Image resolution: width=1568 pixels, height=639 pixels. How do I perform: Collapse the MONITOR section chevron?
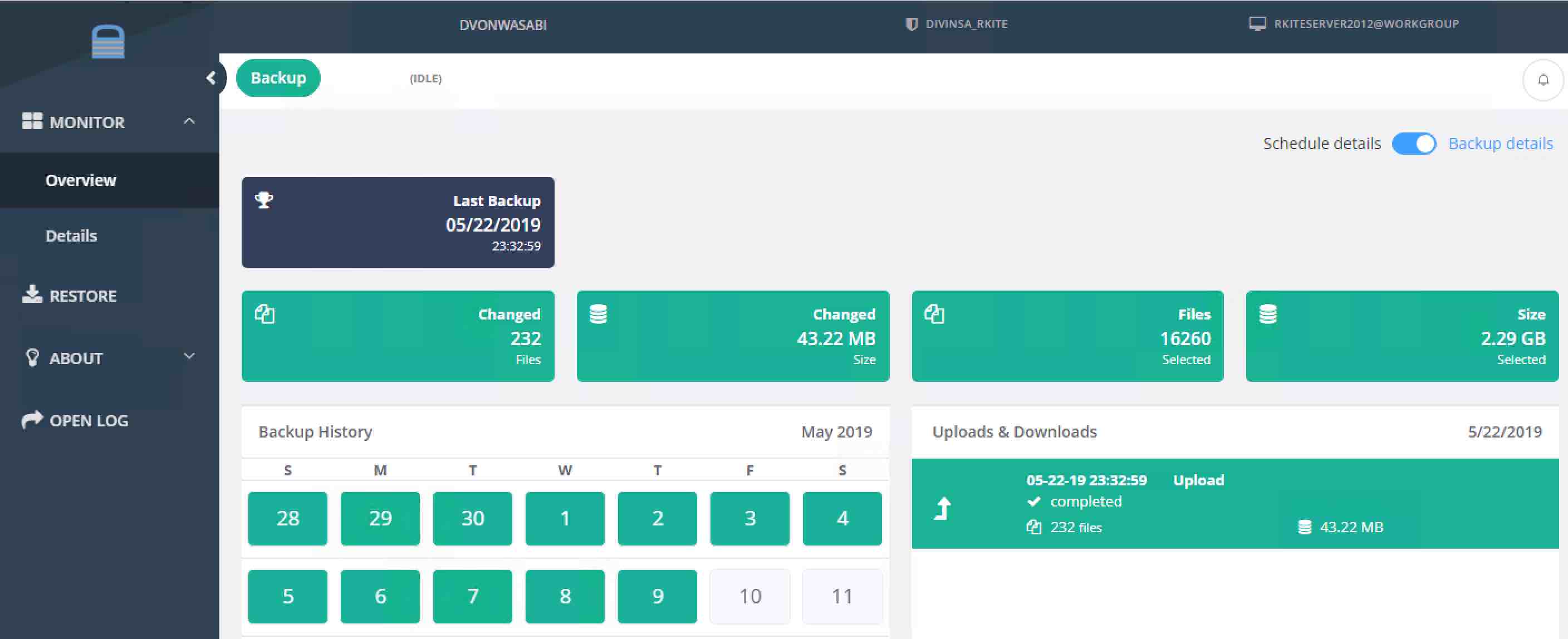click(189, 121)
